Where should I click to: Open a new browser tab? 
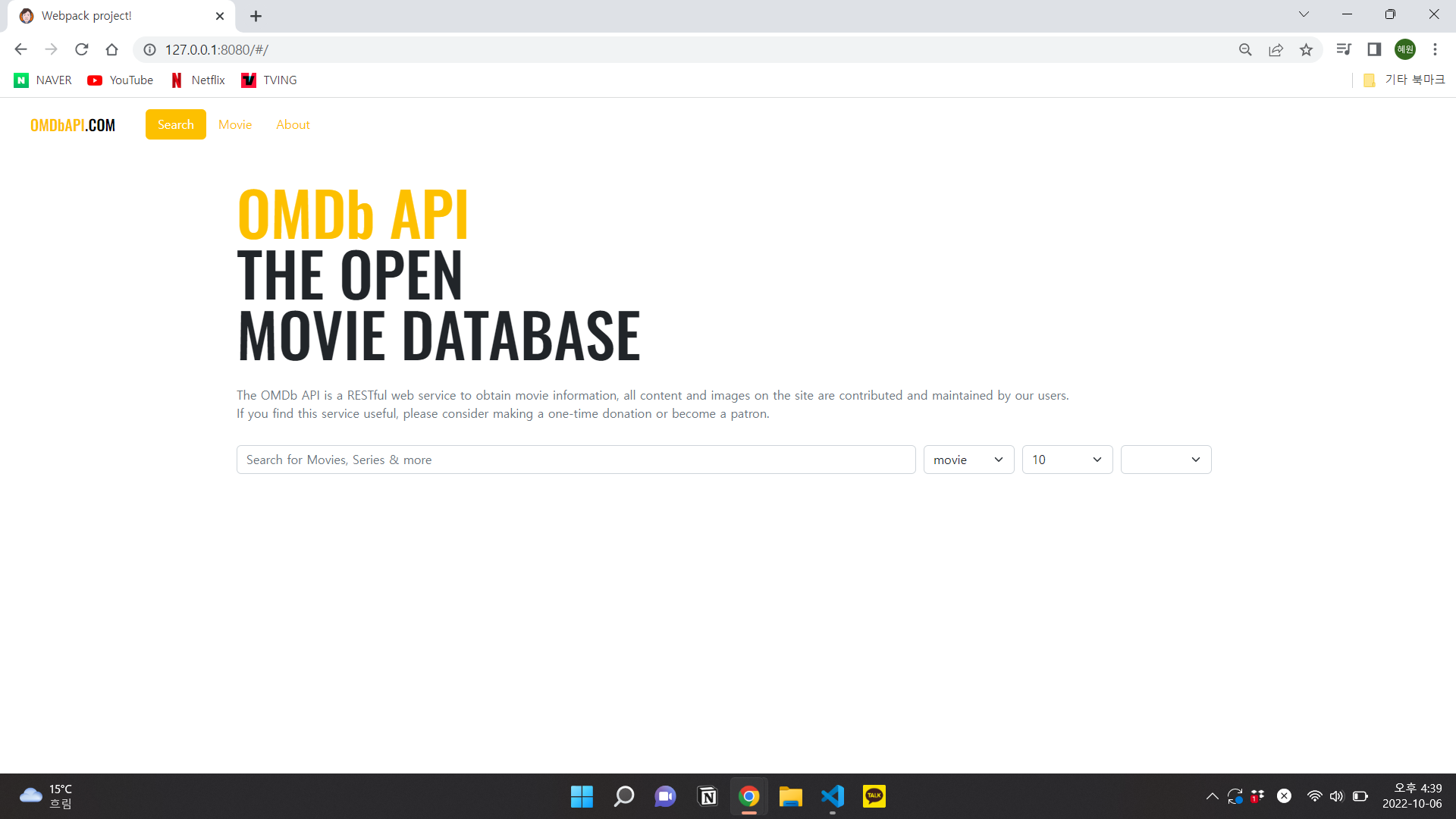256,16
